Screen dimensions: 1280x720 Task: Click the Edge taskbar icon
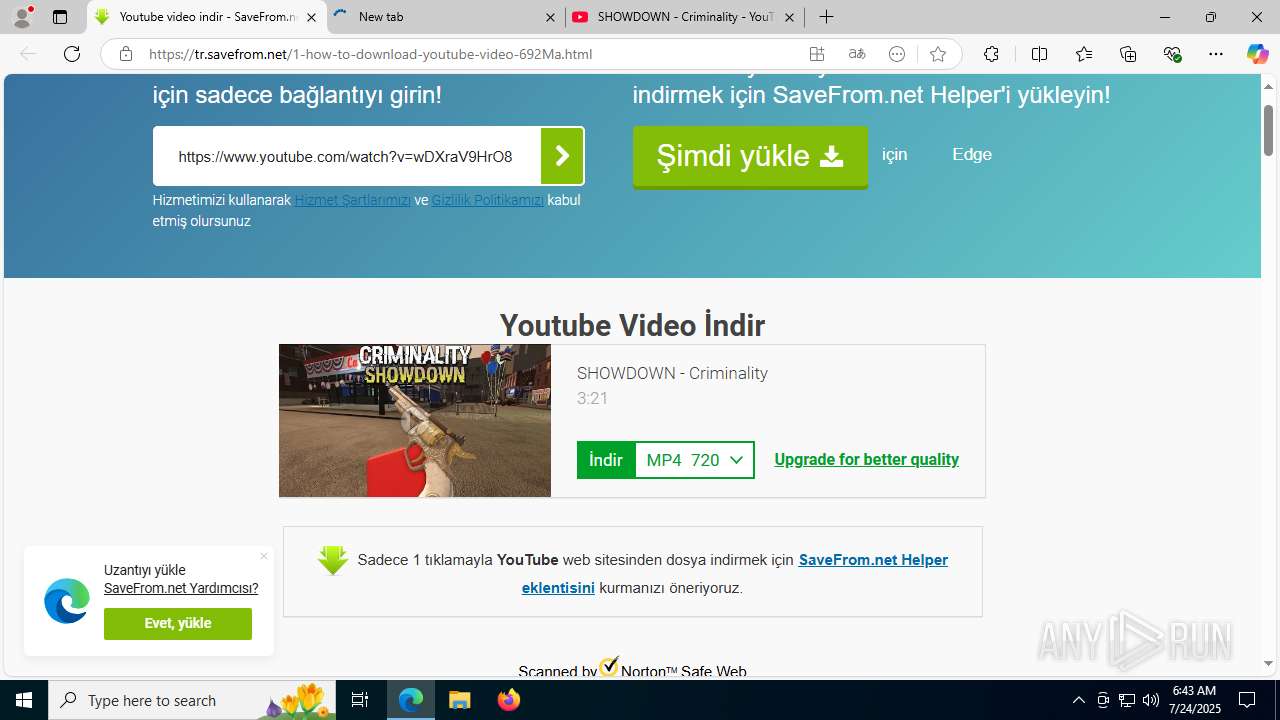(x=411, y=700)
